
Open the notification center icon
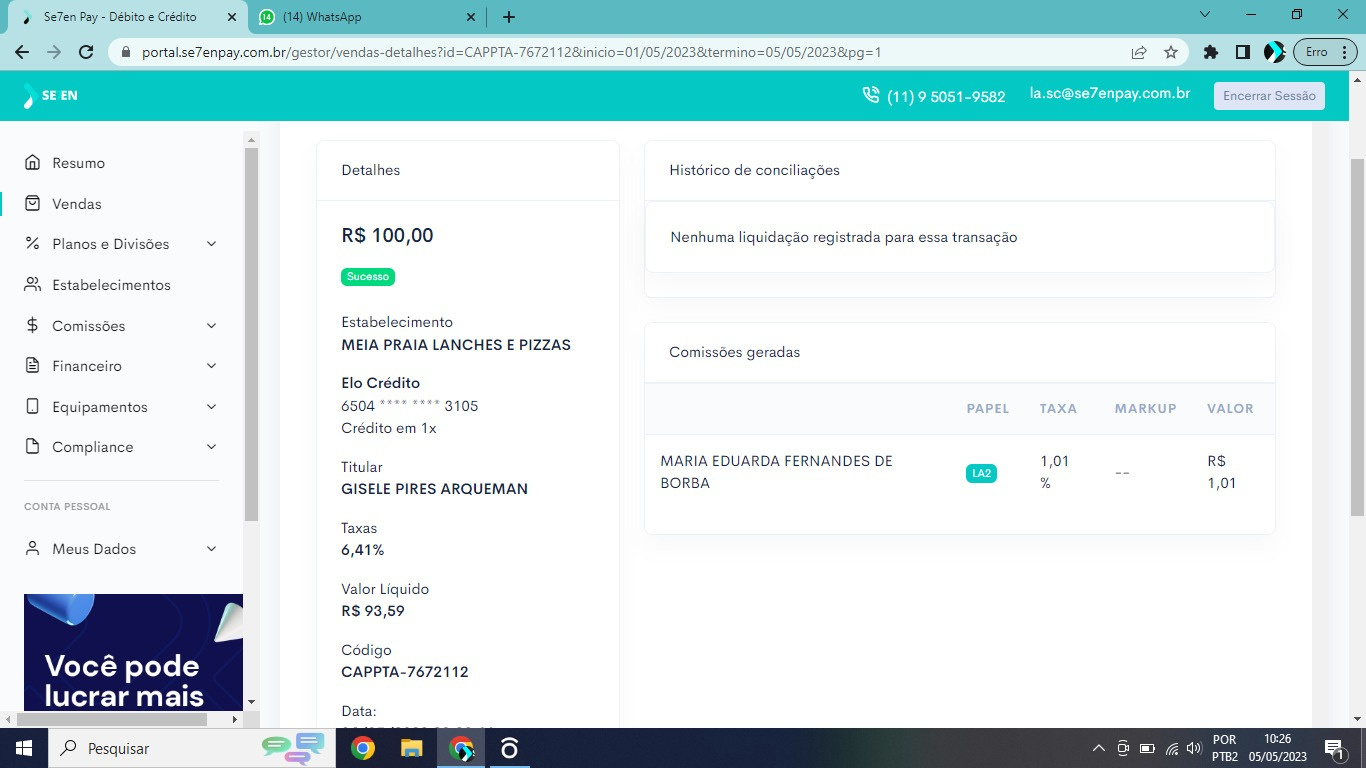coord(1333,748)
